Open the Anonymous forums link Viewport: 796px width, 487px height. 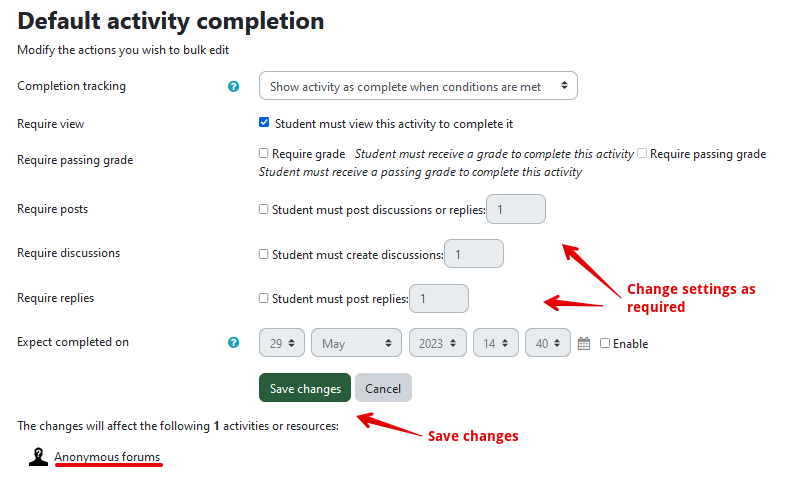pos(107,457)
